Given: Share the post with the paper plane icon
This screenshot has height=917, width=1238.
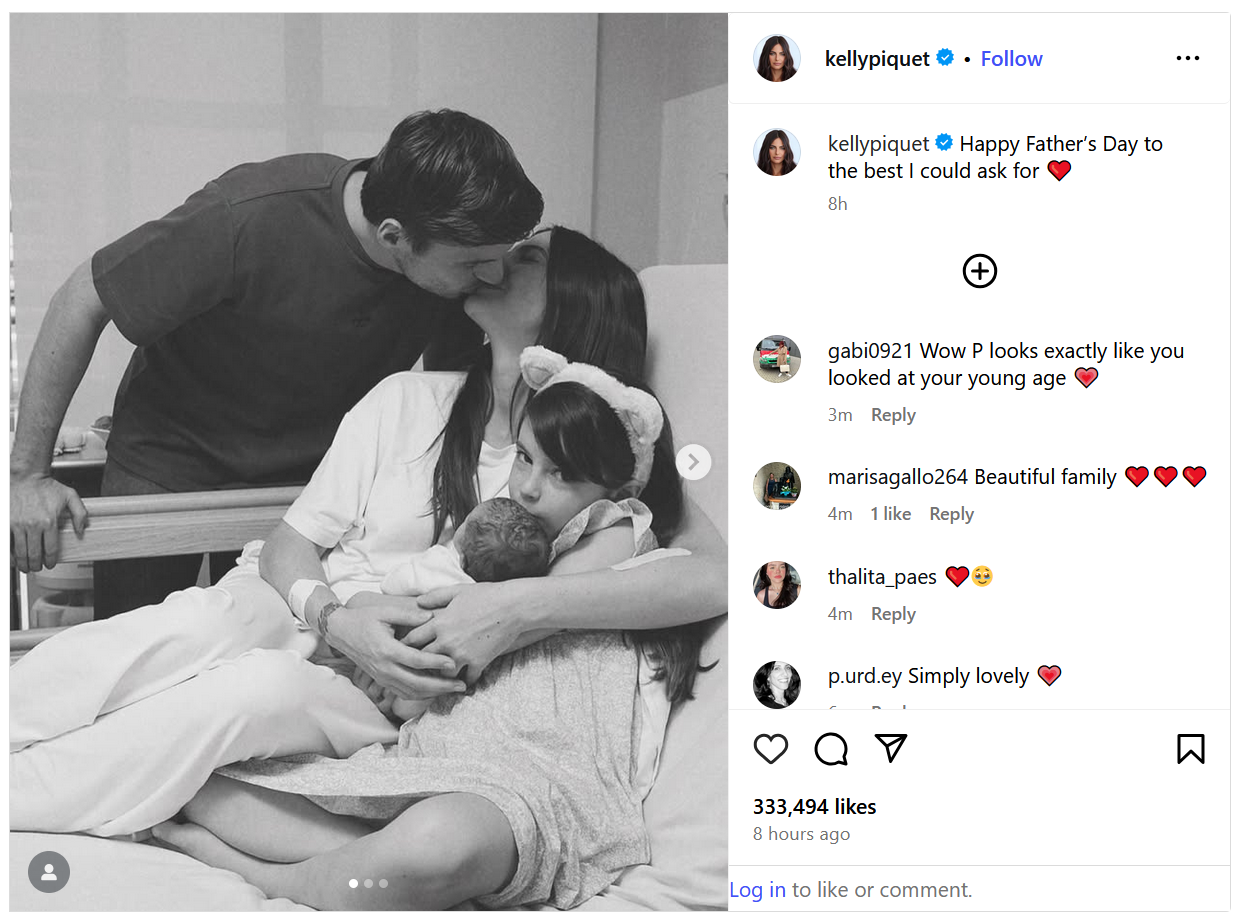Looking at the screenshot, I should click(x=891, y=748).
